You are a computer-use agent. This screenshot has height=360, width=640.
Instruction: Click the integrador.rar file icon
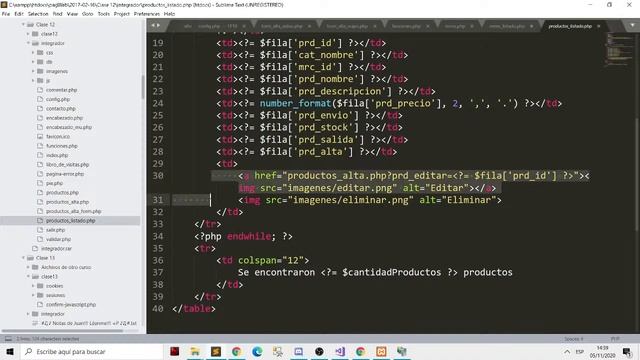tap(35, 249)
